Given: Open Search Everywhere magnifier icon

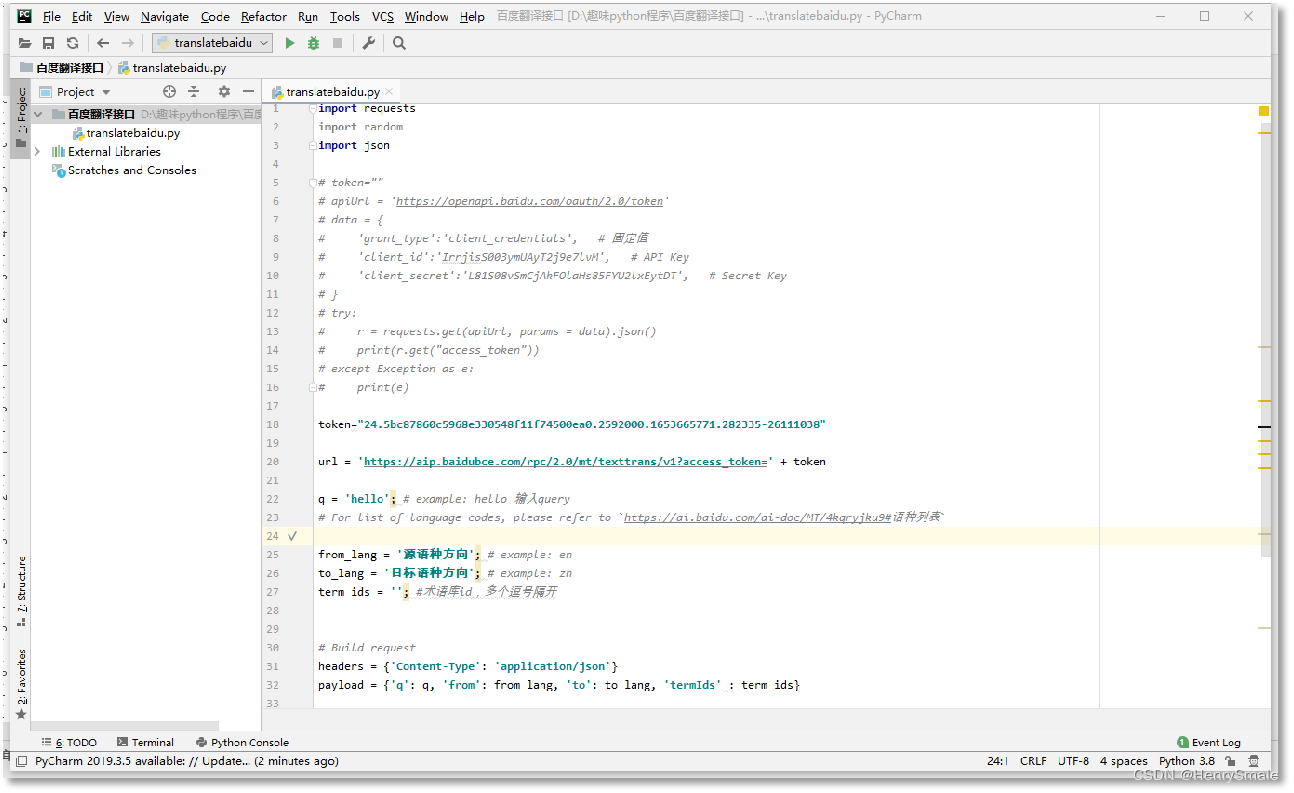Looking at the screenshot, I should [x=399, y=43].
